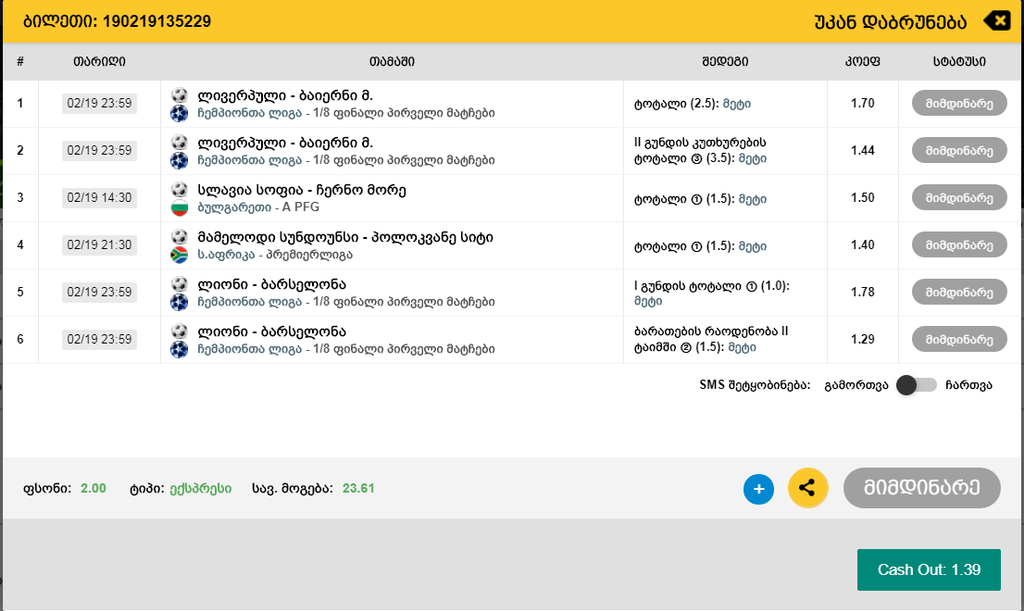The width and height of the screenshot is (1024, 611).
Task: Click stake value 2.00
Action: (x=93, y=488)
